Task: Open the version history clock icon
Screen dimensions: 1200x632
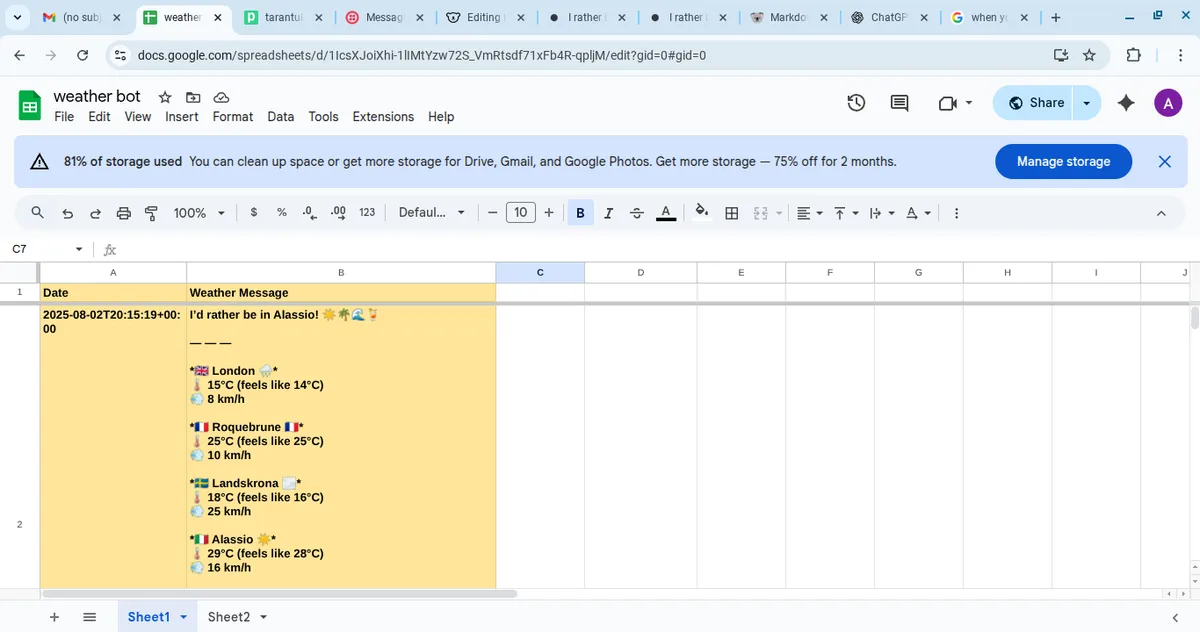Action: 856,103
